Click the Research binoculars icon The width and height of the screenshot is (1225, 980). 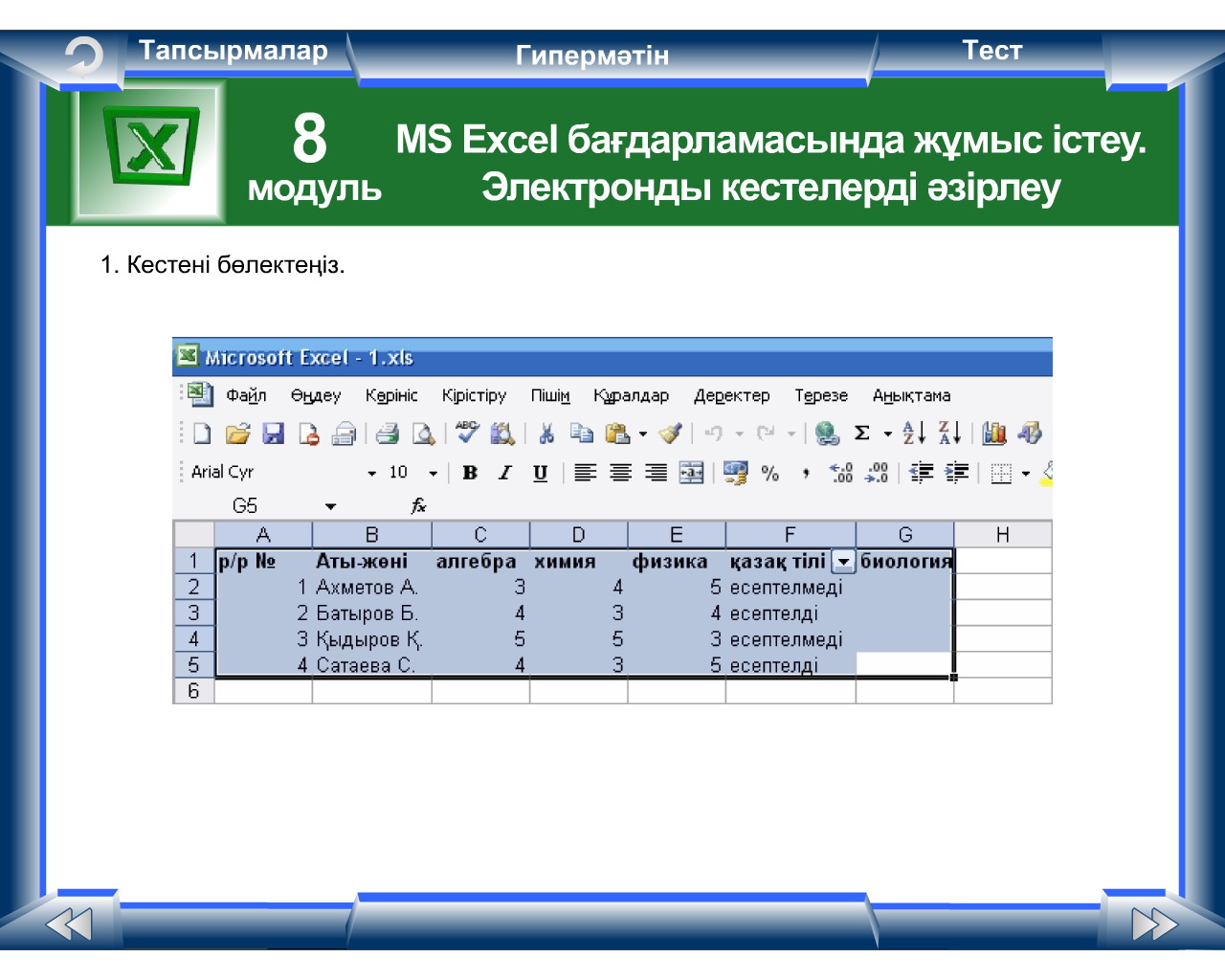click(x=502, y=434)
